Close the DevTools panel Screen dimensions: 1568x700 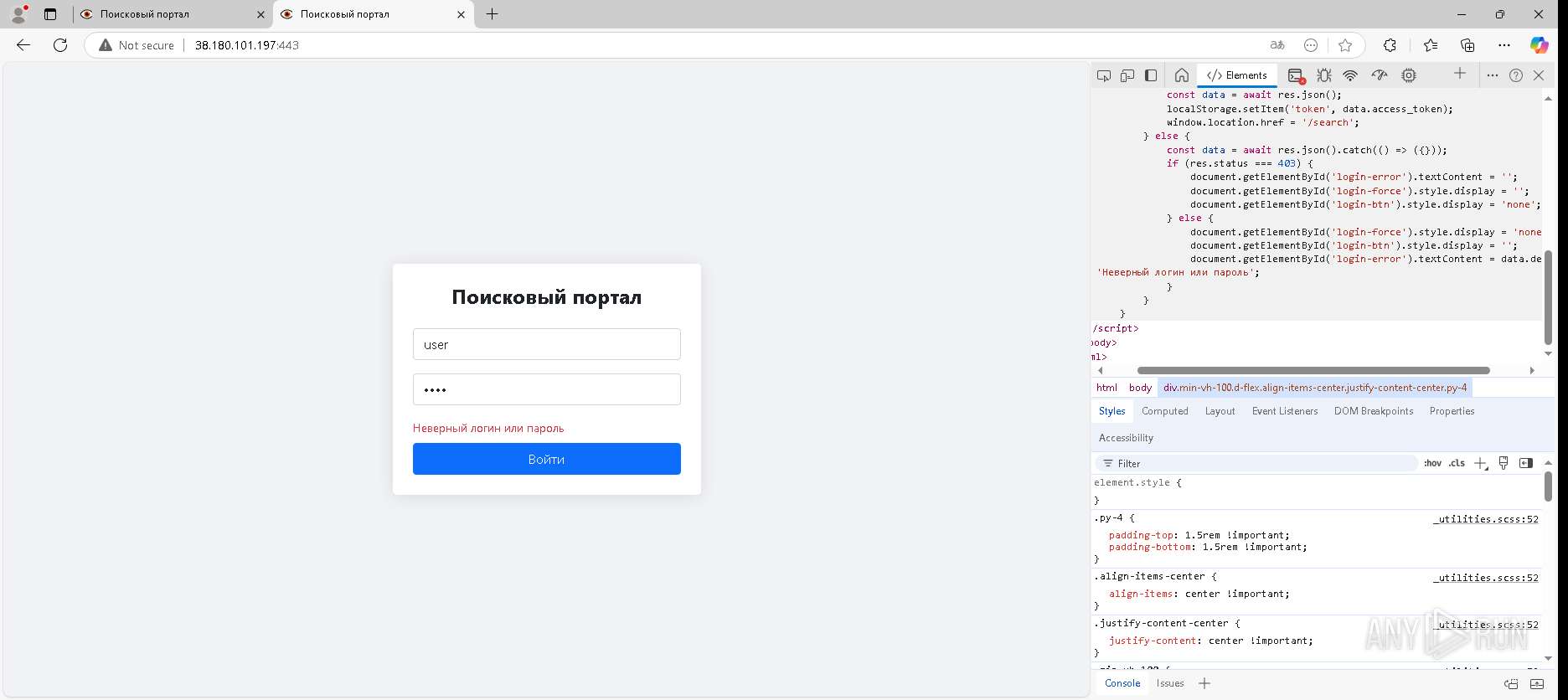pos(1539,75)
